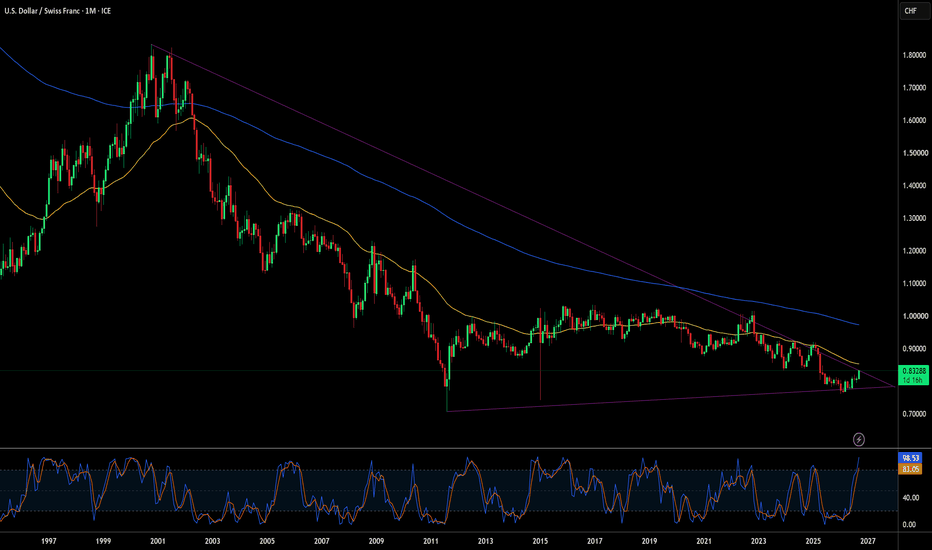932x550 pixels.
Task: Open the CHF currency selector
Action: 910,11
